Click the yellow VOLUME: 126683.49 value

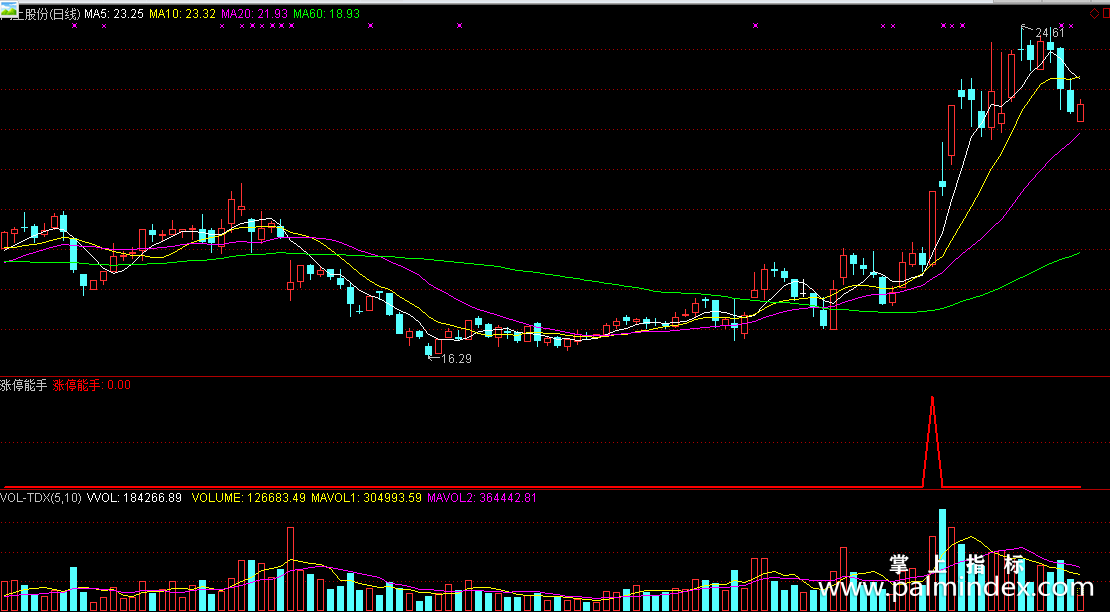[249, 497]
